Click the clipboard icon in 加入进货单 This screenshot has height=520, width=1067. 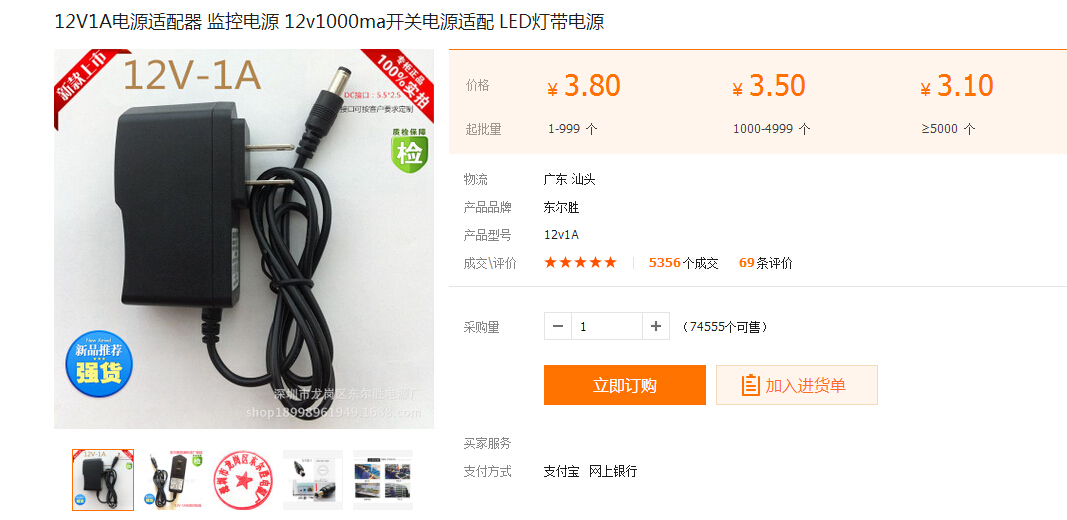[750, 385]
